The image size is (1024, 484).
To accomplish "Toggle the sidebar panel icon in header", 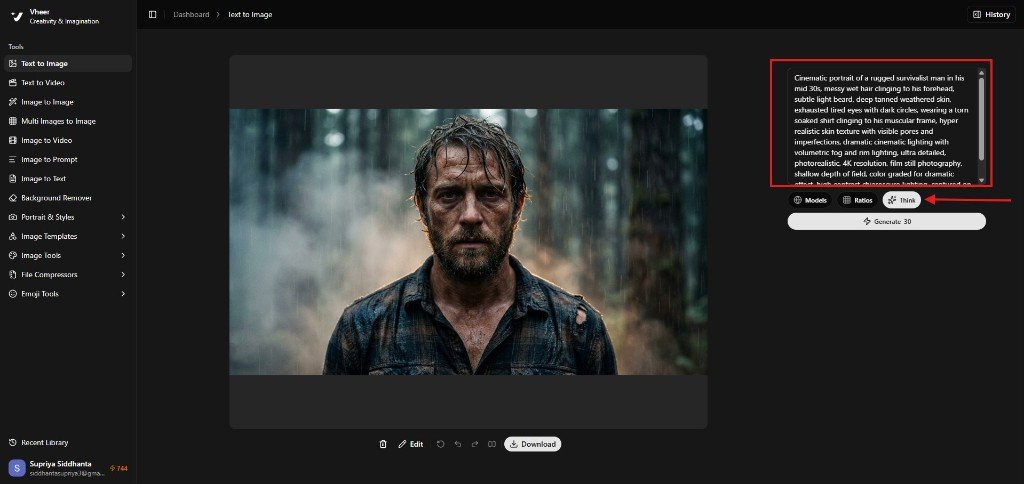I will pos(153,14).
